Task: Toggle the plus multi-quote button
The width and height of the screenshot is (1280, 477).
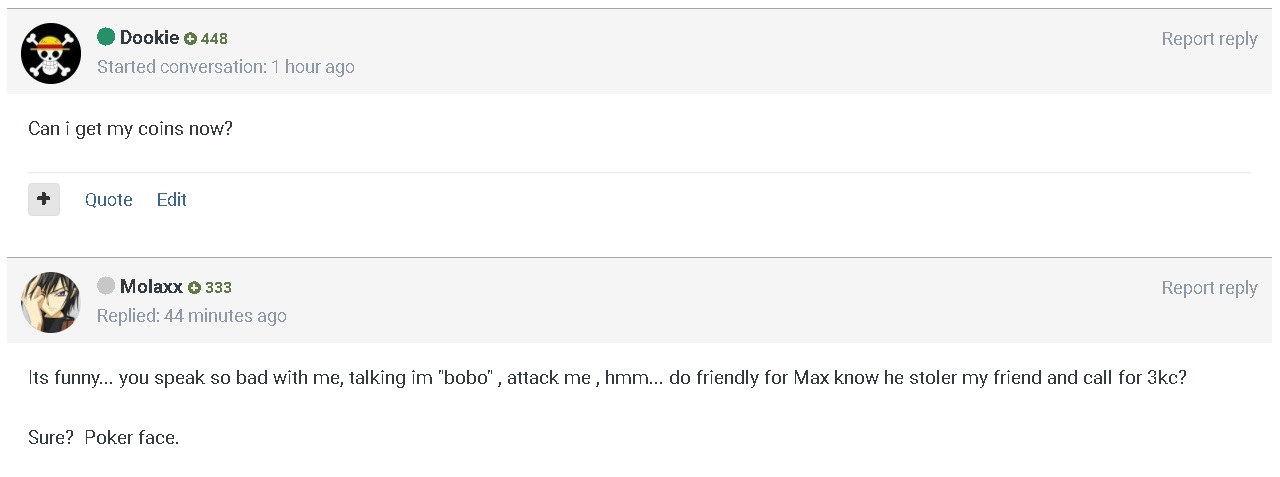Action: pos(44,199)
